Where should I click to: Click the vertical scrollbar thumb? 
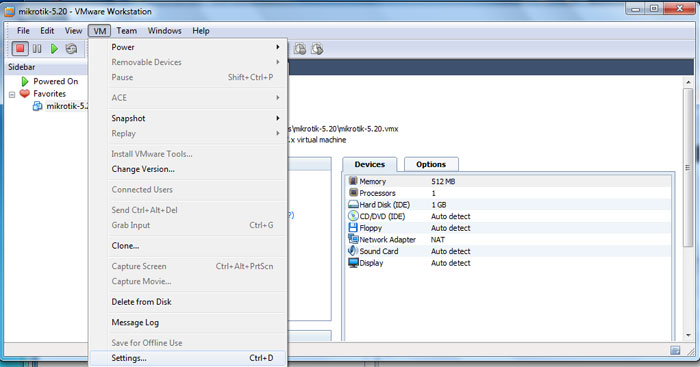pos(688,167)
